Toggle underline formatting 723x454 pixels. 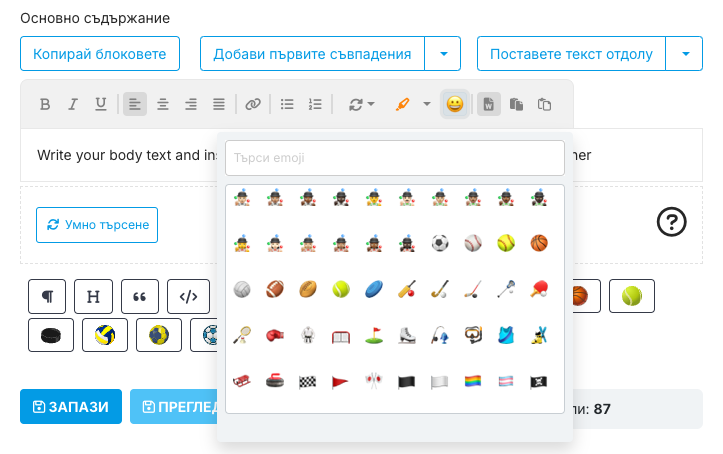101,104
